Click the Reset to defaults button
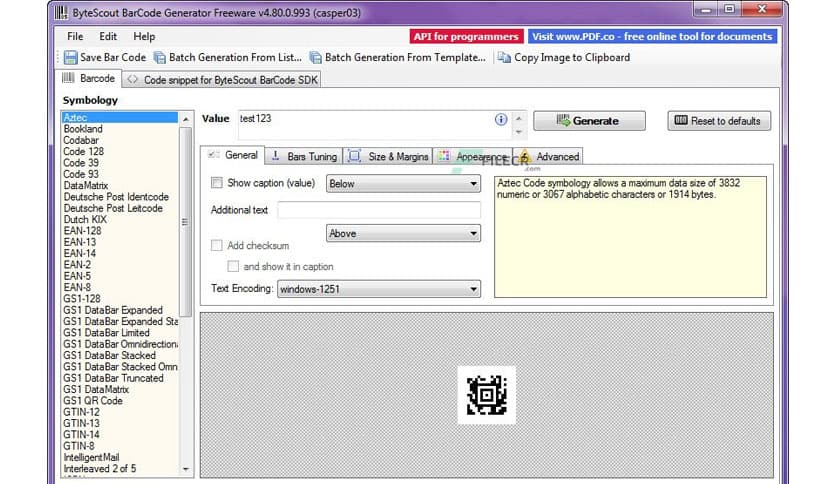The width and height of the screenshot is (836, 484). pos(719,121)
